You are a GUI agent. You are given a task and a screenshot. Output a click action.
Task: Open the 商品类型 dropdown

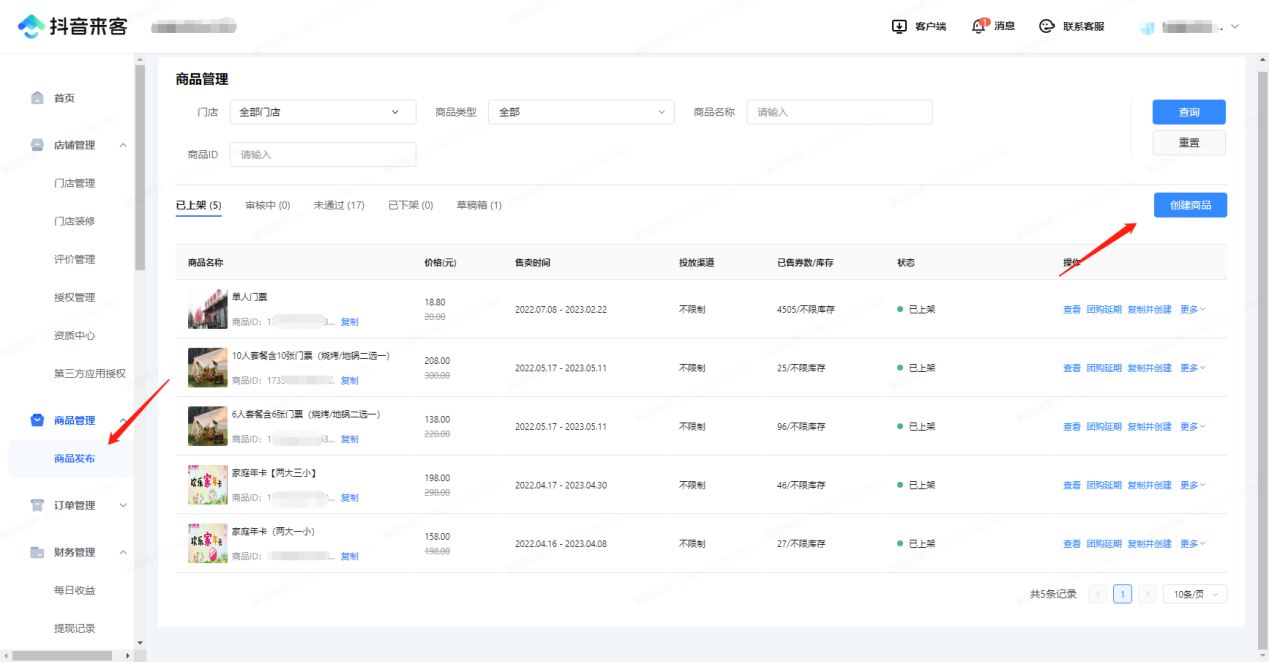pos(580,112)
